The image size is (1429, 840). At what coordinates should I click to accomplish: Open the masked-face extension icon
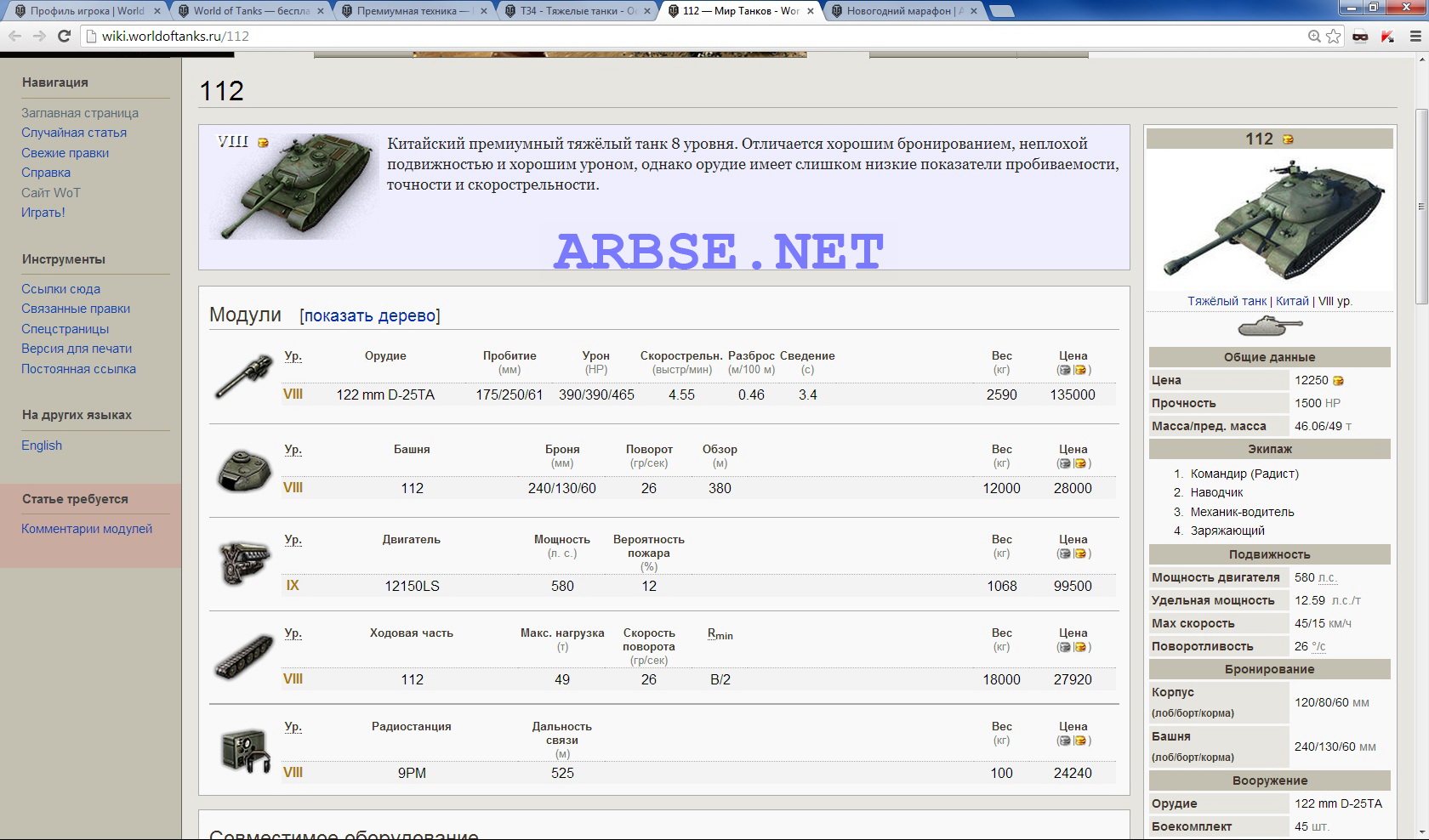tap(1360, 37)
